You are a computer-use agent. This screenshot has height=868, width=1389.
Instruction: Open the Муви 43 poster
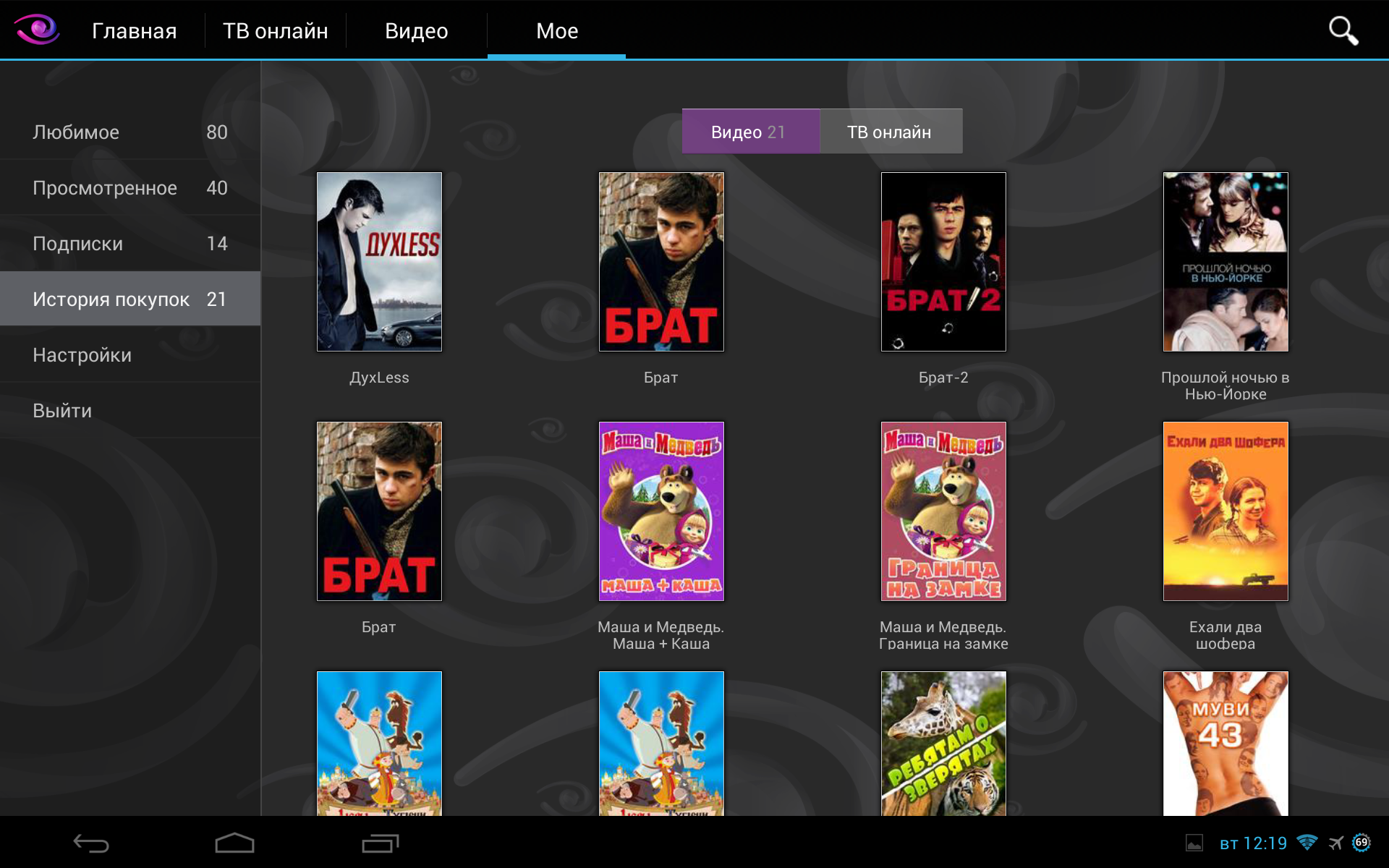(1226, 744)
